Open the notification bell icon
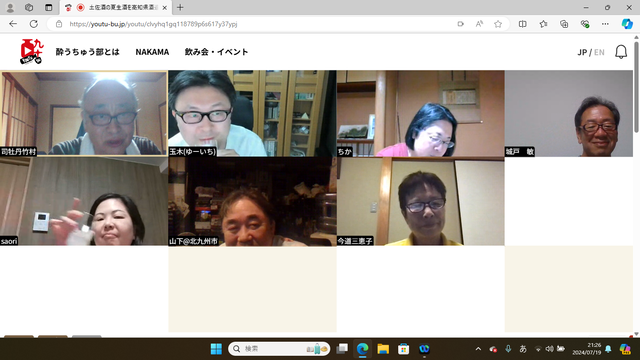The width and height of the screenshot is (640, 360). point(621,52)
